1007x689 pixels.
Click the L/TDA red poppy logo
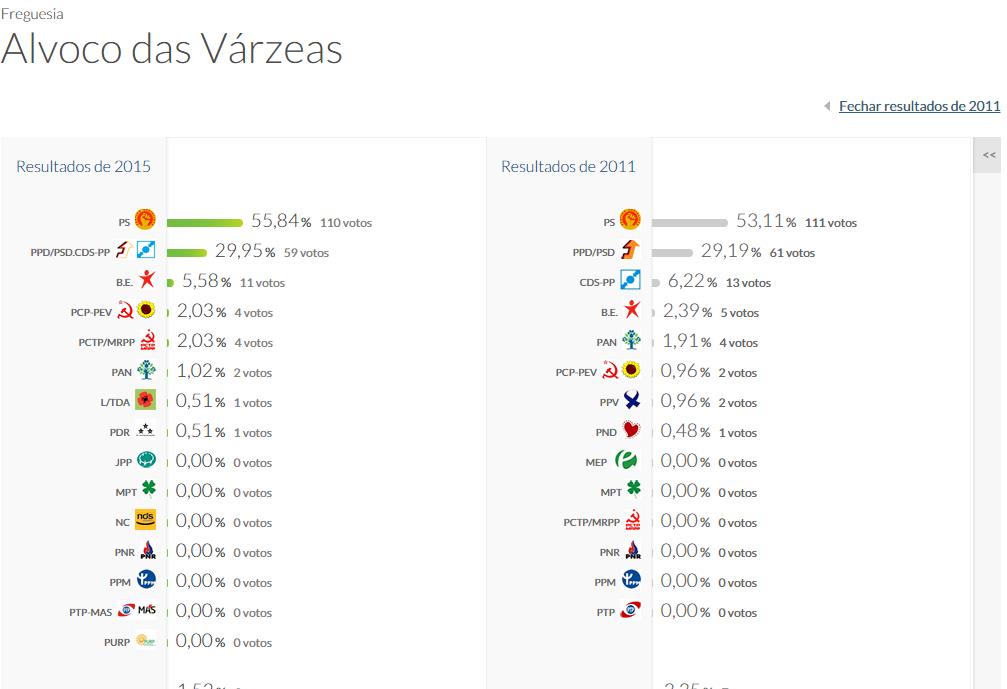point(146,401)
